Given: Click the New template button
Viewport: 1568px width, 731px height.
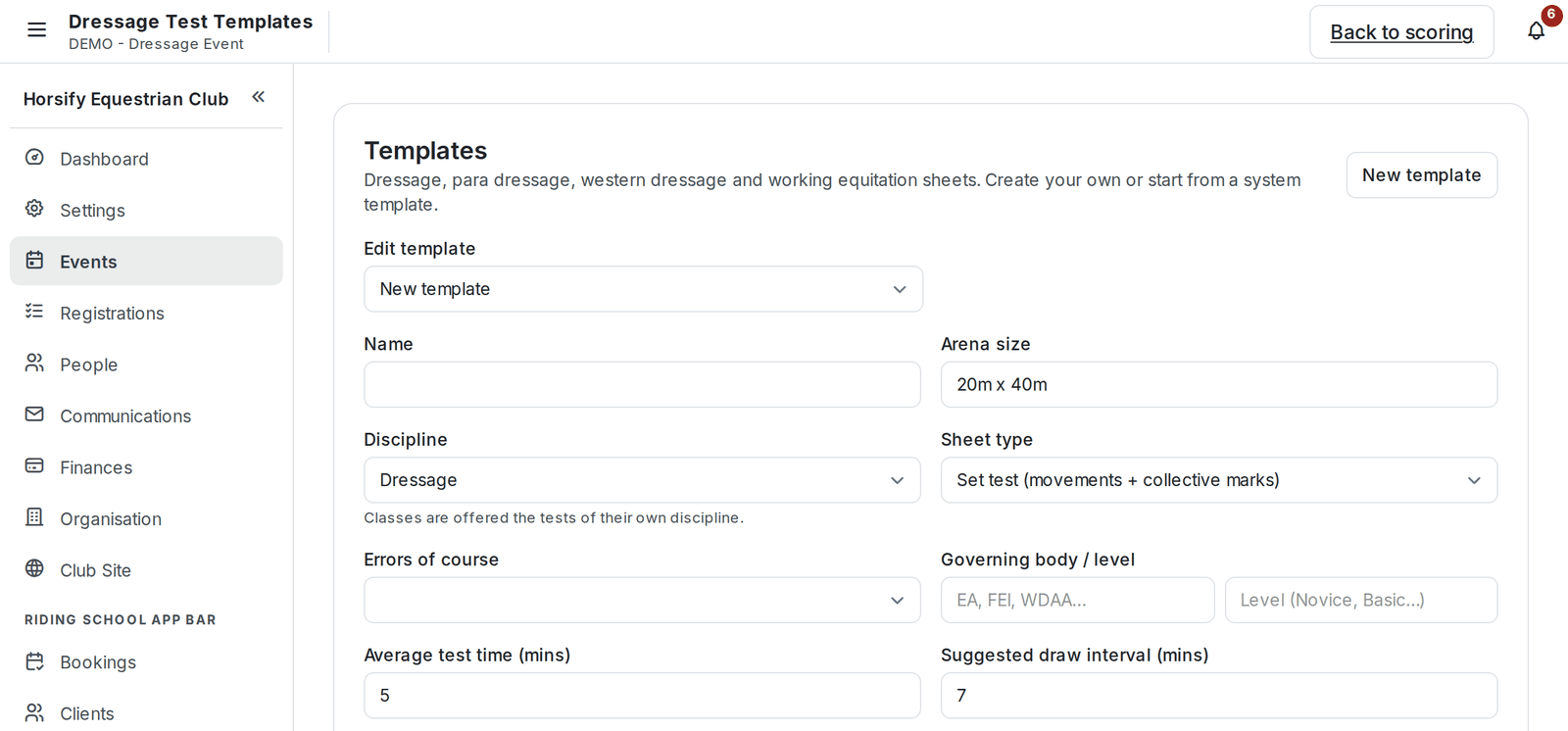Looking at the screenshot, I should [x=1421, y=175].
